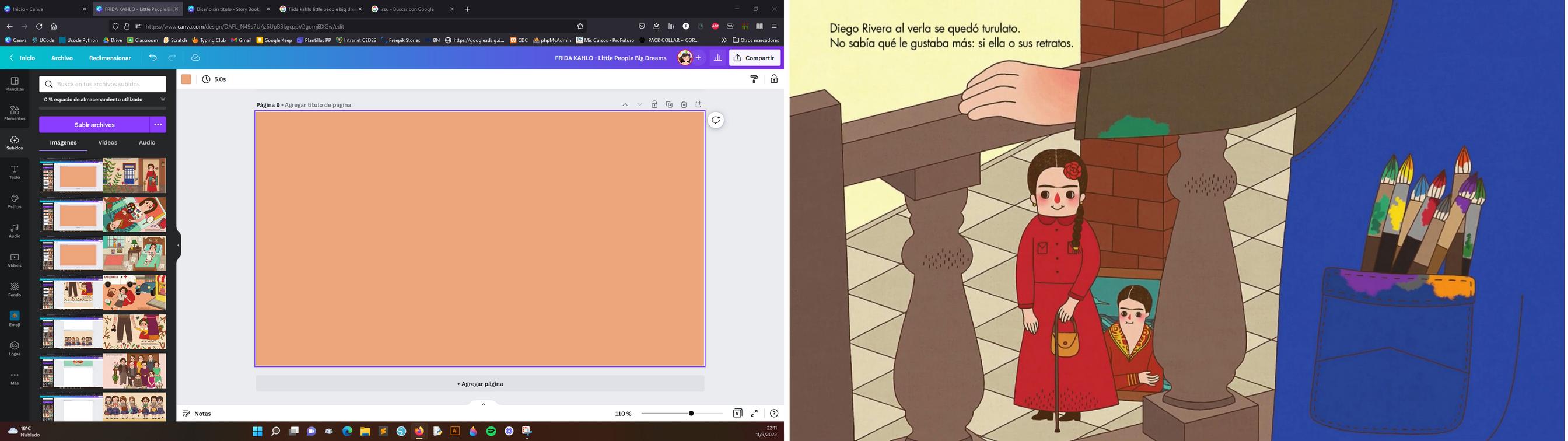Open the help question mark button
The height and width of the screenshot is (441, 1568).
(773, 413)
